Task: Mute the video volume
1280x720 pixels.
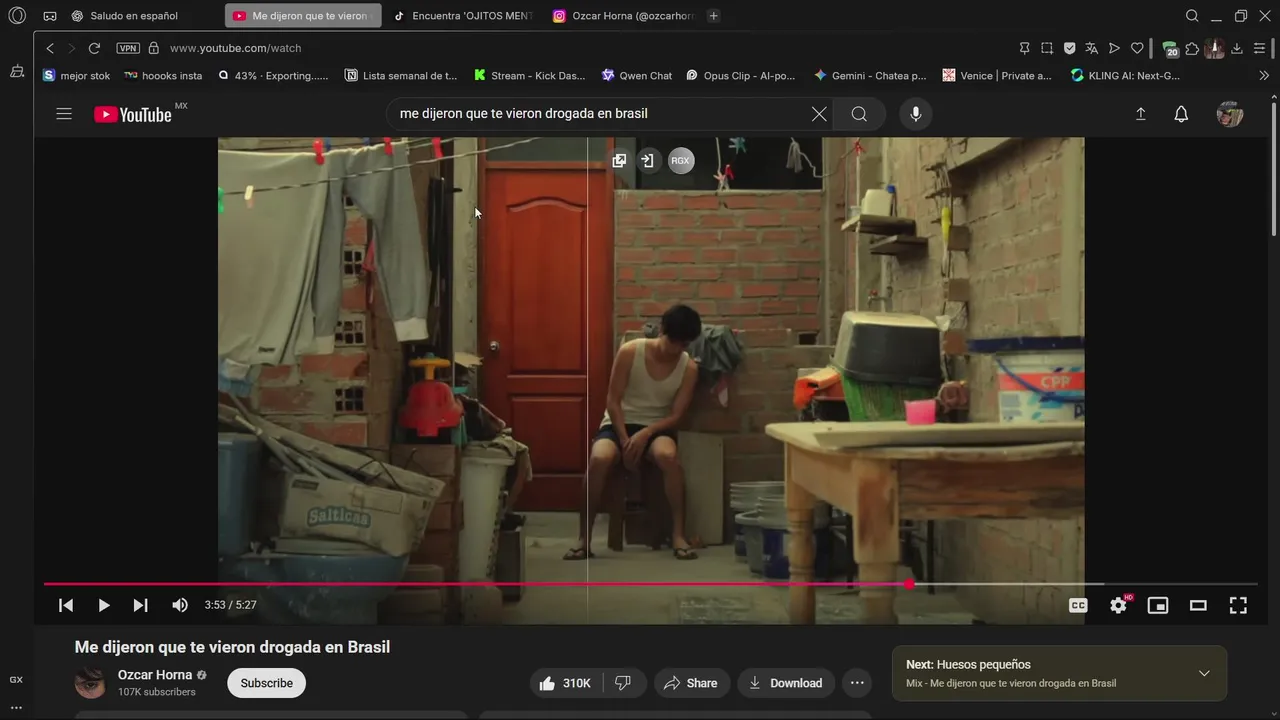Action: pyautogui.click(x=180, y=605)
